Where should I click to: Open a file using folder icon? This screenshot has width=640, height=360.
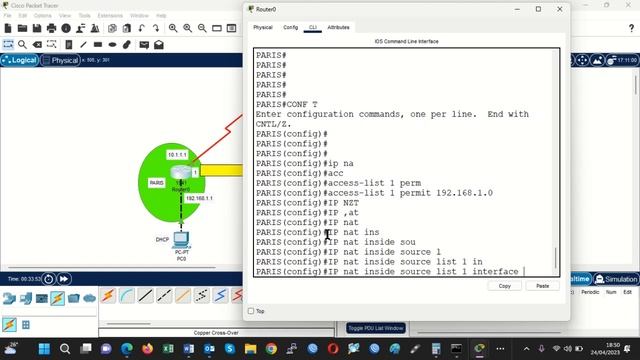click(22, 28)
